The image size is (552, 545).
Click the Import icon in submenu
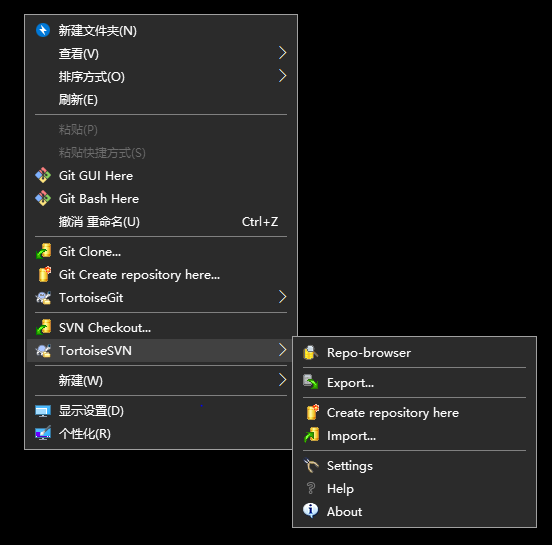pos(311,435)
